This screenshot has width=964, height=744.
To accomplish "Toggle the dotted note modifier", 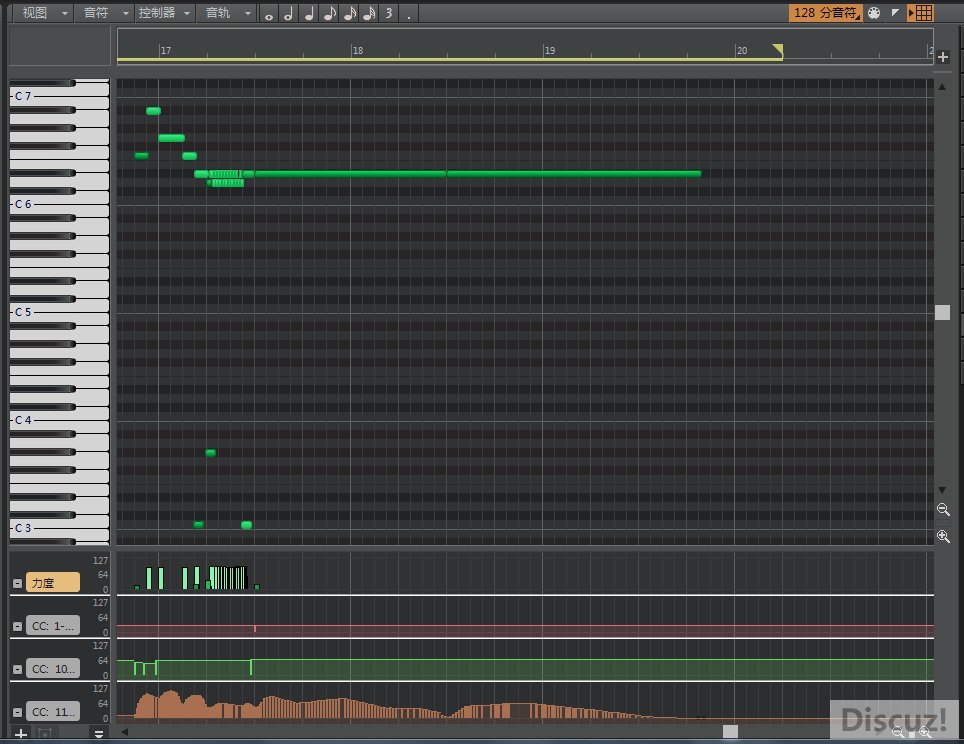I will (409, 14).
